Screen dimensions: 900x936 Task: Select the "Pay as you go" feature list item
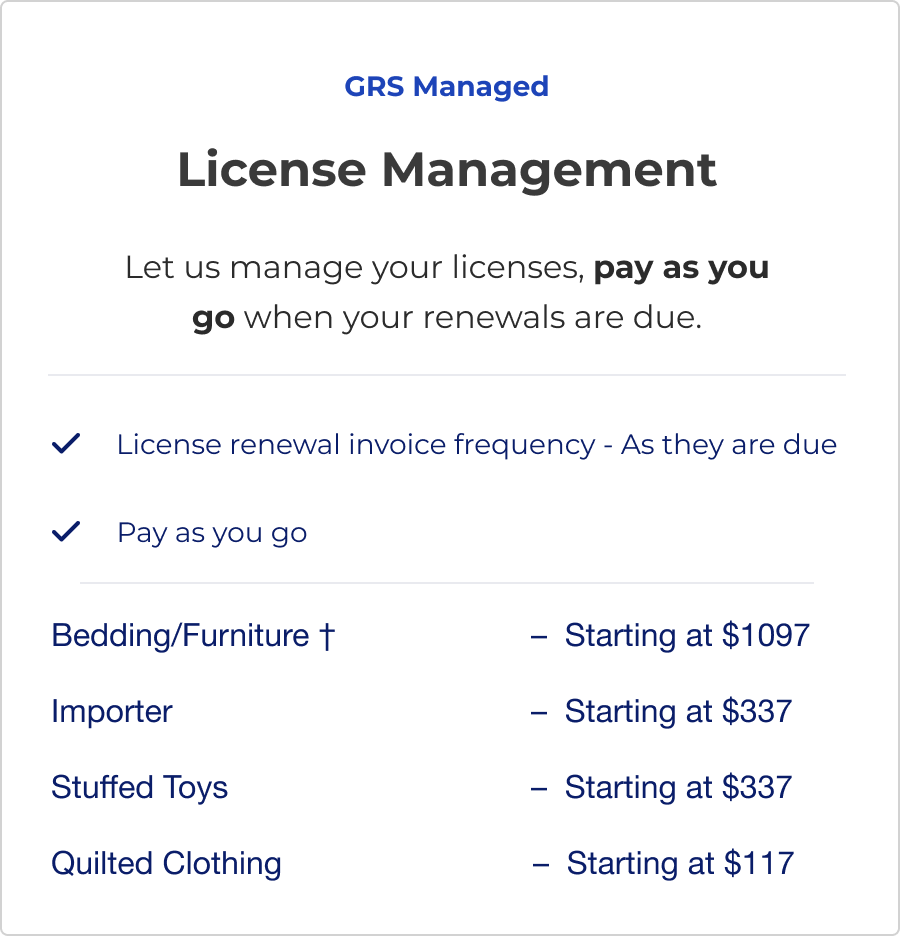click(212, 532)
